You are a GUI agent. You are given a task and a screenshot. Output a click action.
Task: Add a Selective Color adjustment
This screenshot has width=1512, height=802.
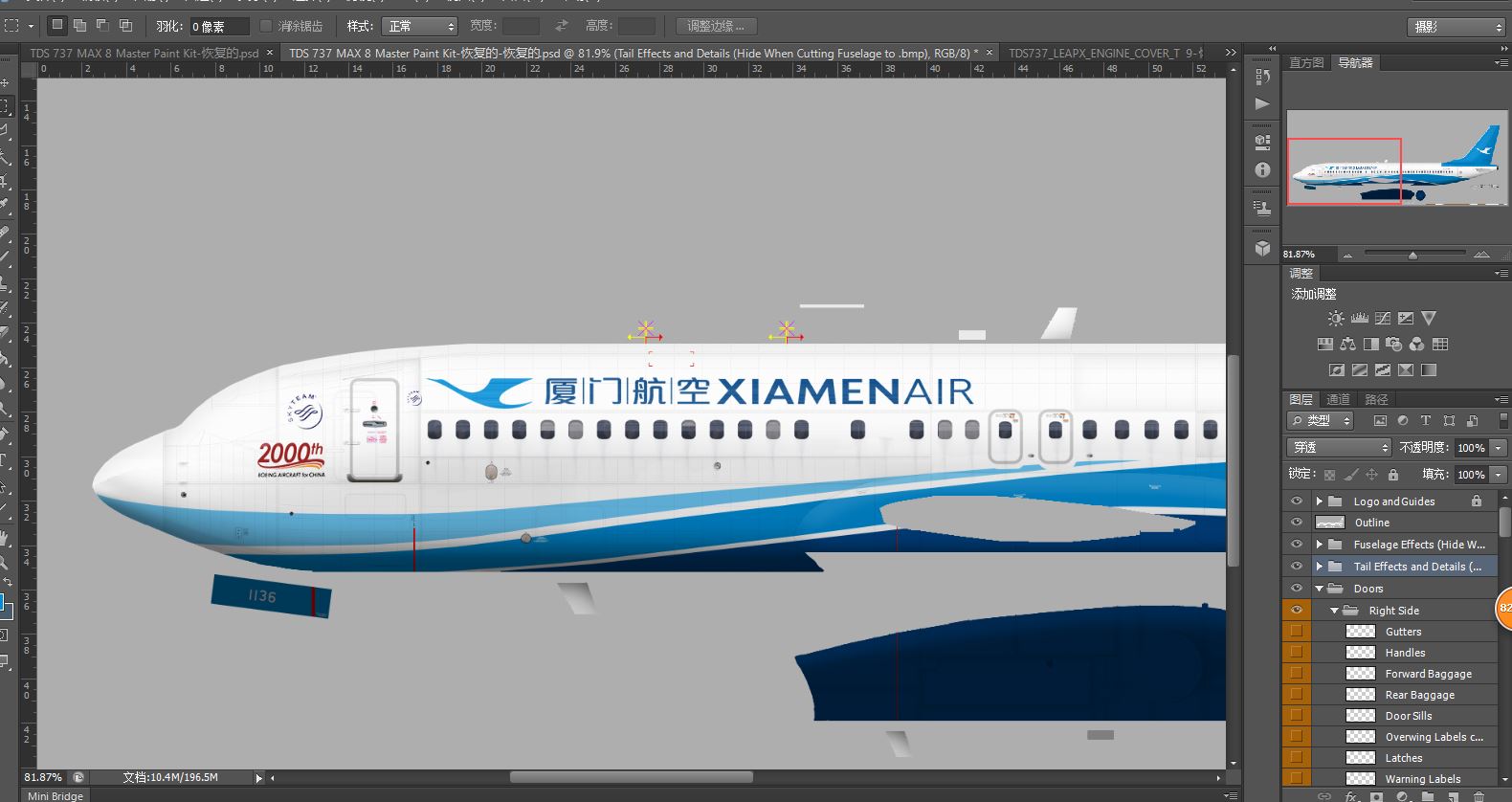(1406, 370)
